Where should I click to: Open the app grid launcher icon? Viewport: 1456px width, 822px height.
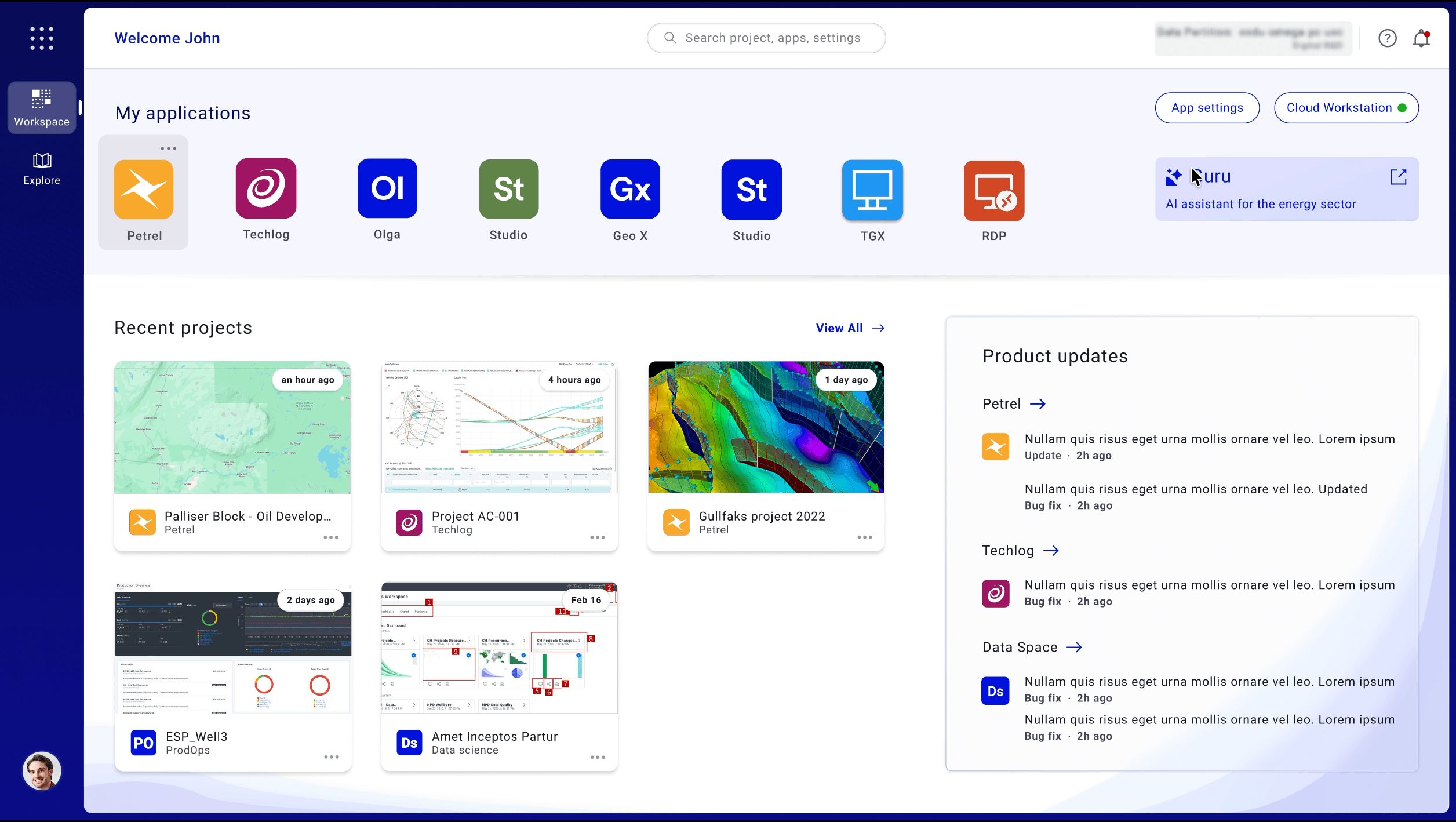click(42, 38)
